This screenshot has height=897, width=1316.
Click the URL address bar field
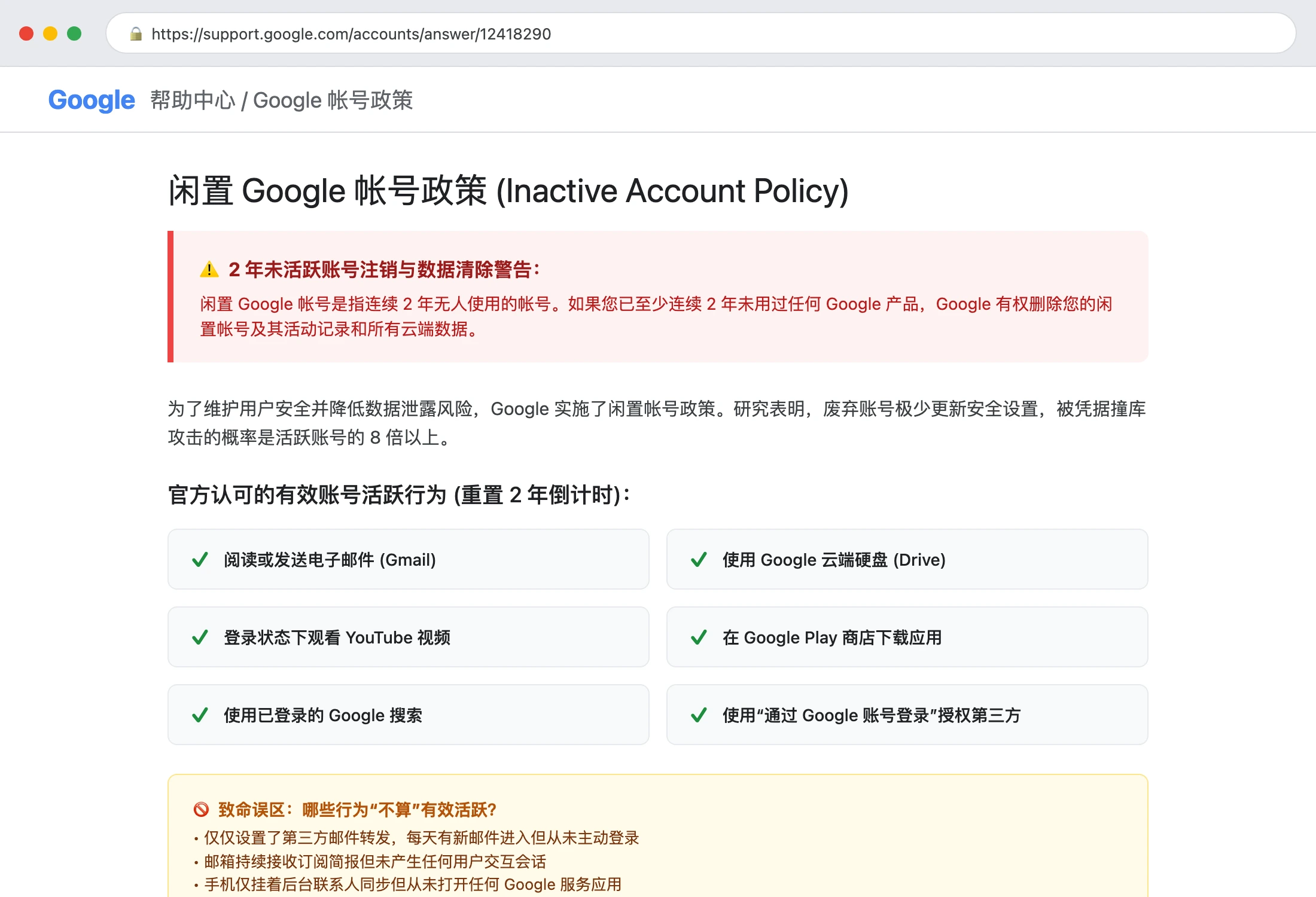pyautogui.click(x=700, y=33)
